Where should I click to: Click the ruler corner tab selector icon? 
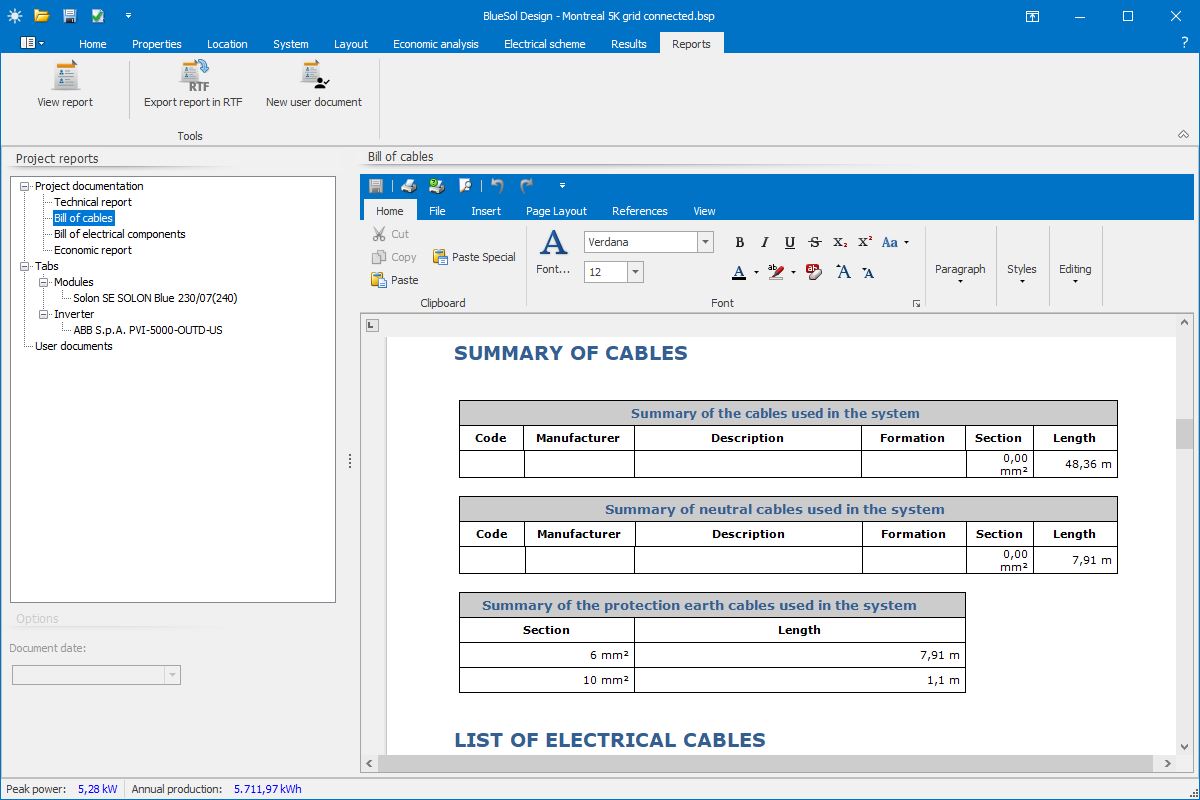(x=372, y=324)
